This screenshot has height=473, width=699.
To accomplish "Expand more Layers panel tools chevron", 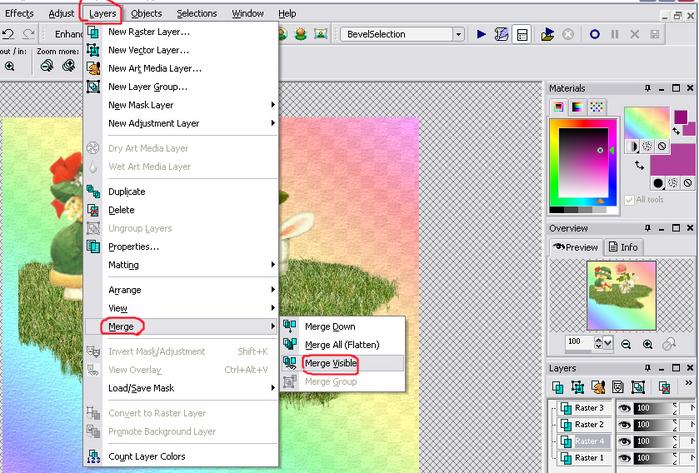I will tap(688, 383).
